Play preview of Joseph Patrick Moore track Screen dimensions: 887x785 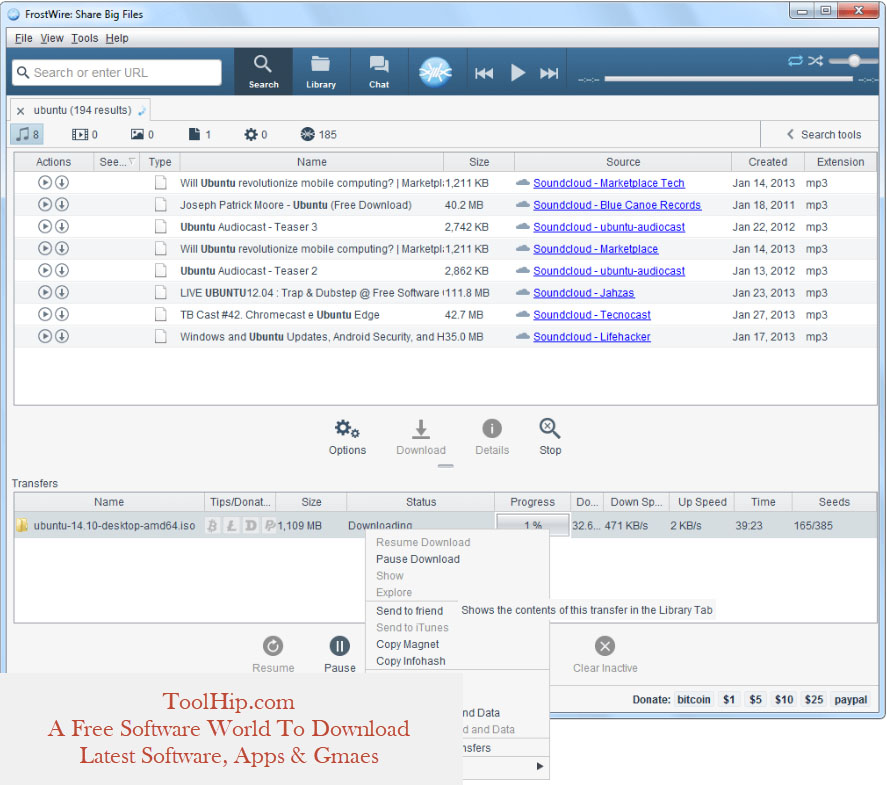[45, 205]
